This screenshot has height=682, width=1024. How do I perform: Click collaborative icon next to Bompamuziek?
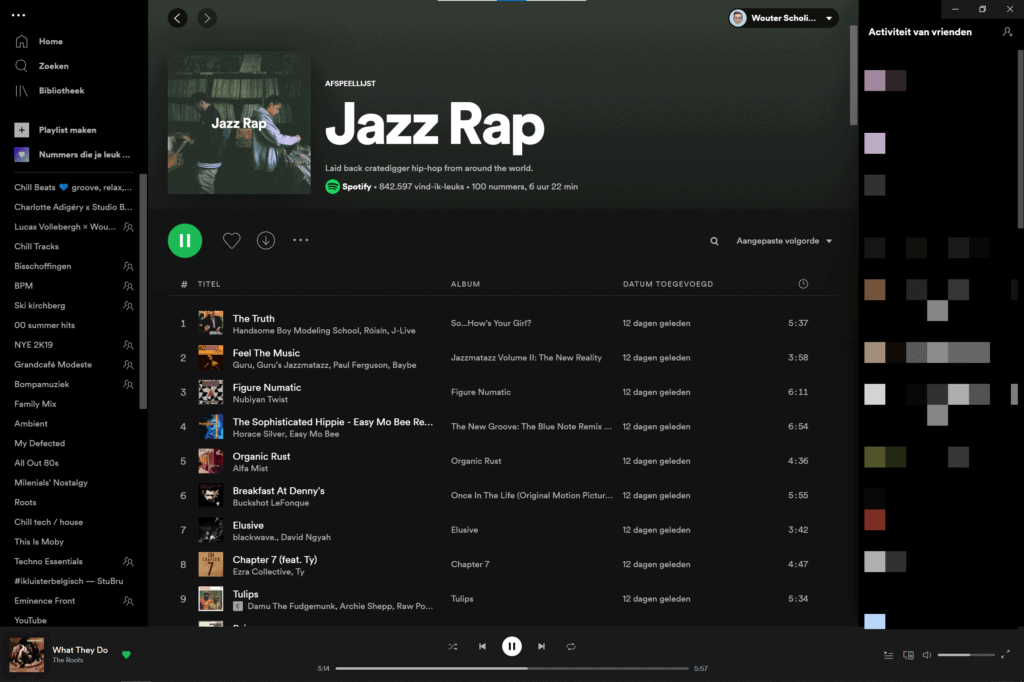click(x=128, y=385)
